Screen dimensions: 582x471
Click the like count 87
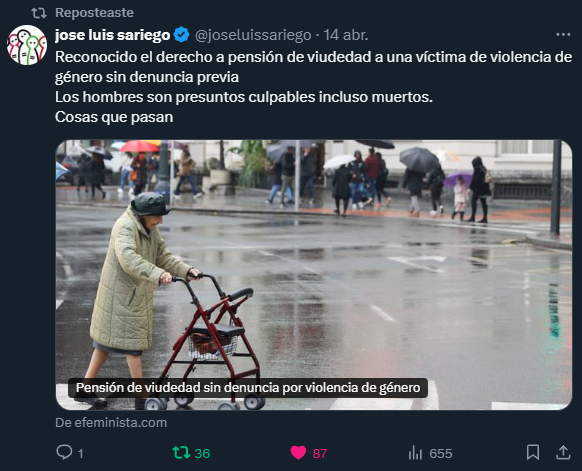coord(320,453)
